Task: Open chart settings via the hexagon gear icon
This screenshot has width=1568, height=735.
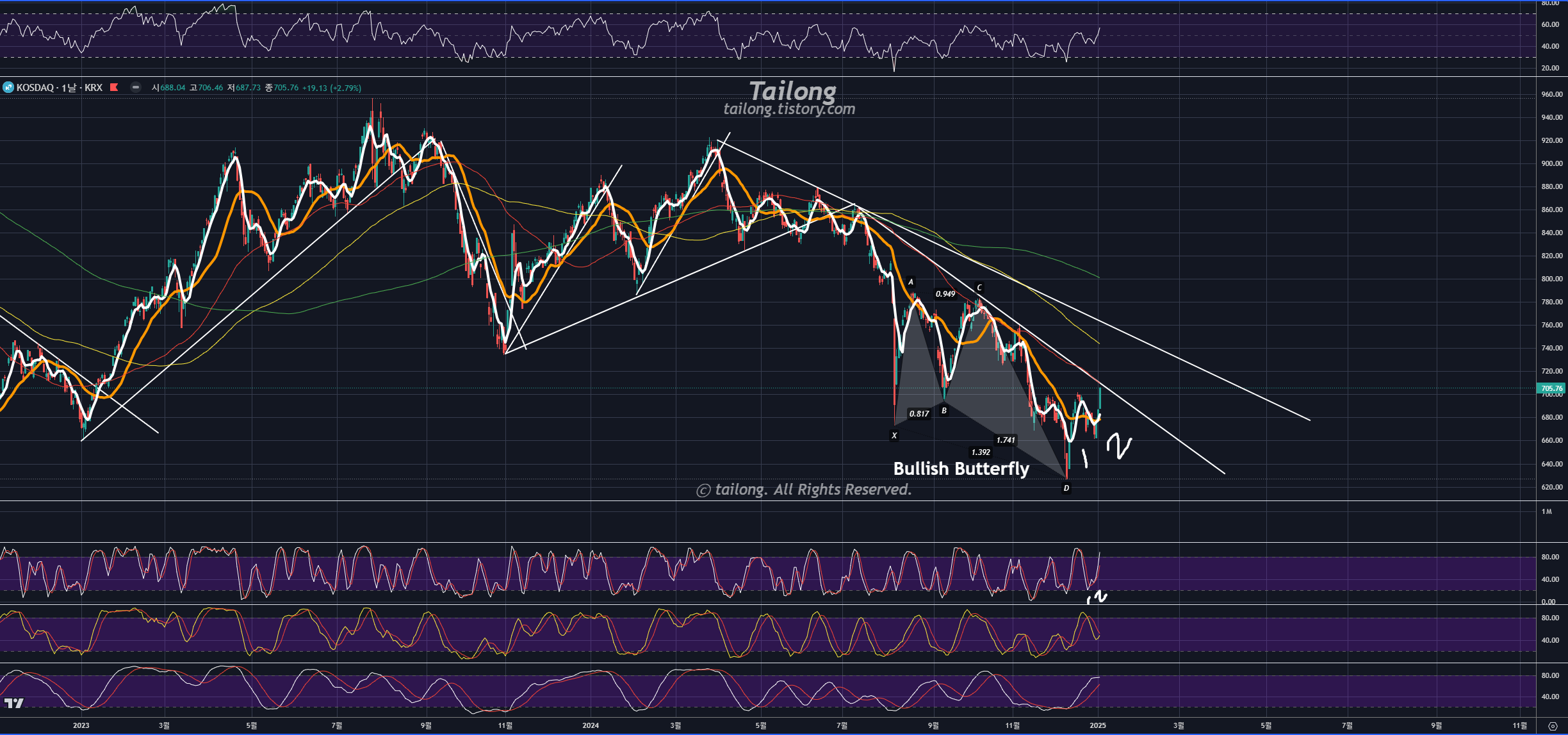Action: click(1552, 726)
